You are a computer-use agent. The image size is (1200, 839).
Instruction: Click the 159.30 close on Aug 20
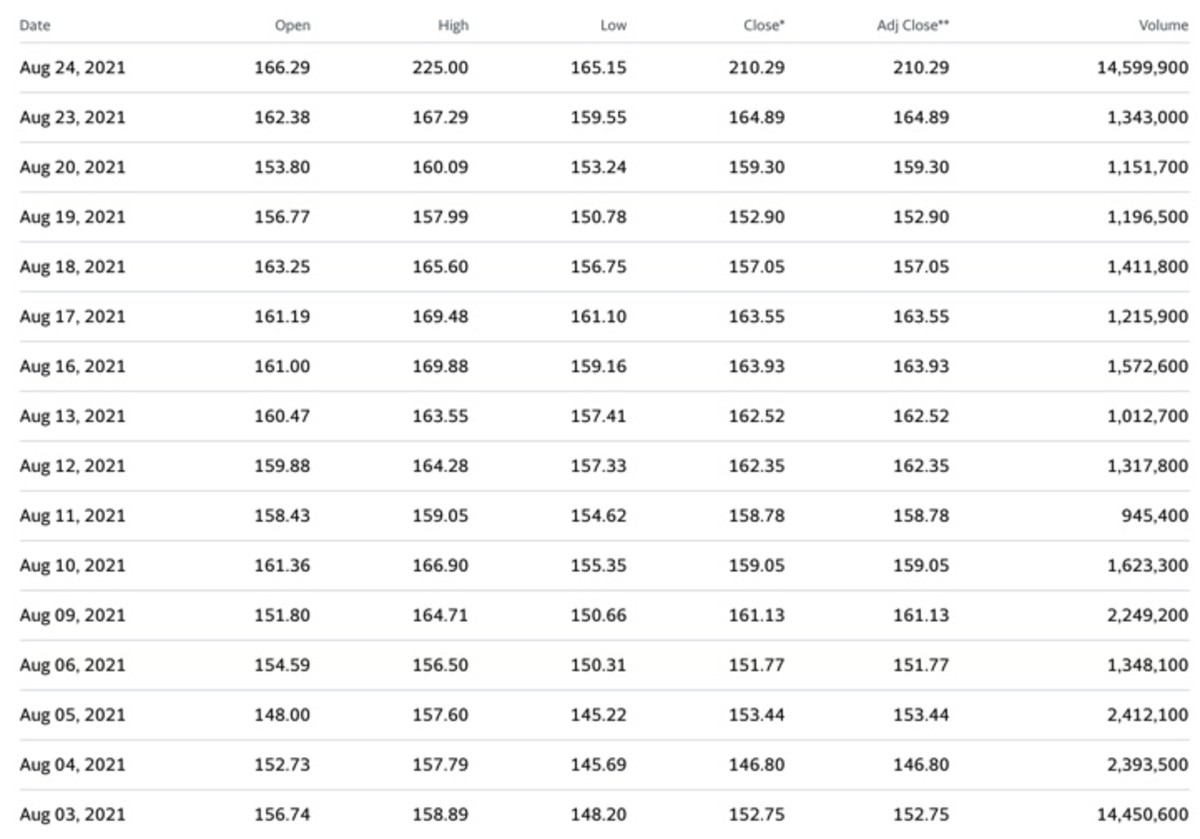point(757,167)
